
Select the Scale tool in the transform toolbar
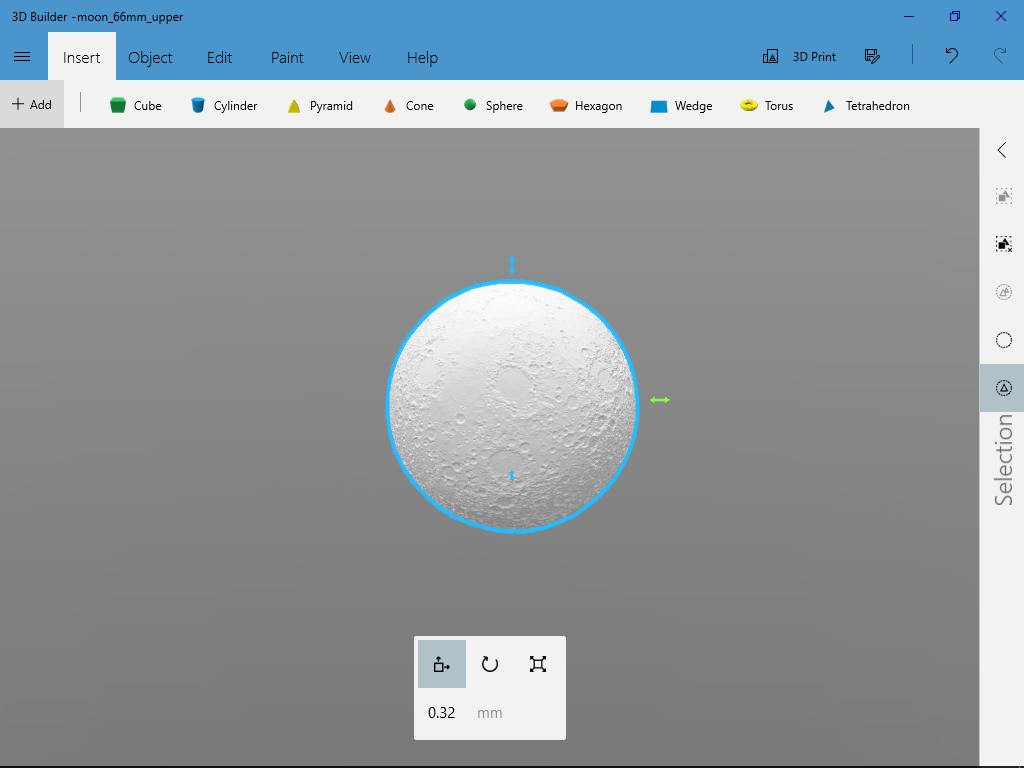click(x=537, y=663)
